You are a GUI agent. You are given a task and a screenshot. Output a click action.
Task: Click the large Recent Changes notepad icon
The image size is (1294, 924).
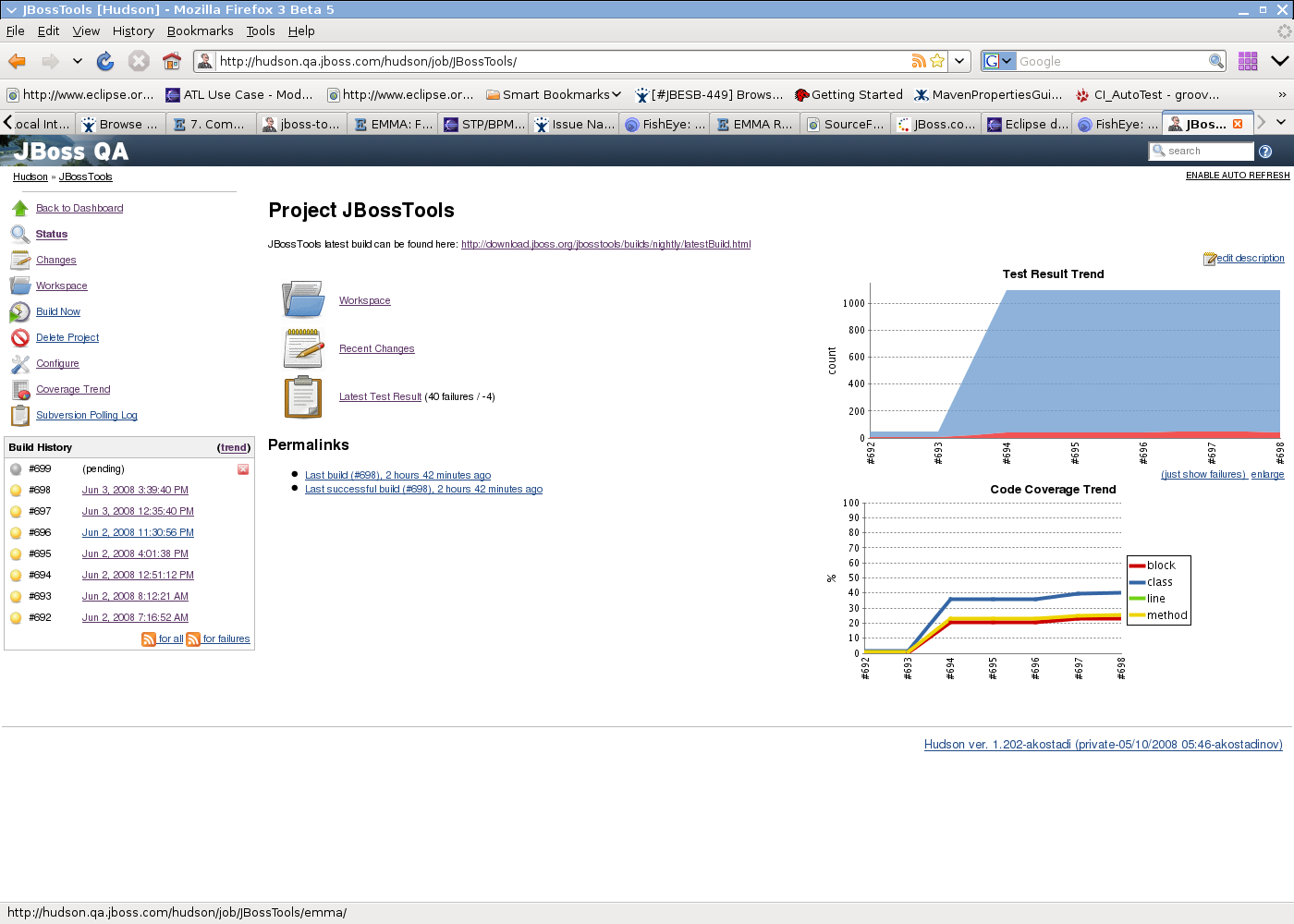point(303,348)
